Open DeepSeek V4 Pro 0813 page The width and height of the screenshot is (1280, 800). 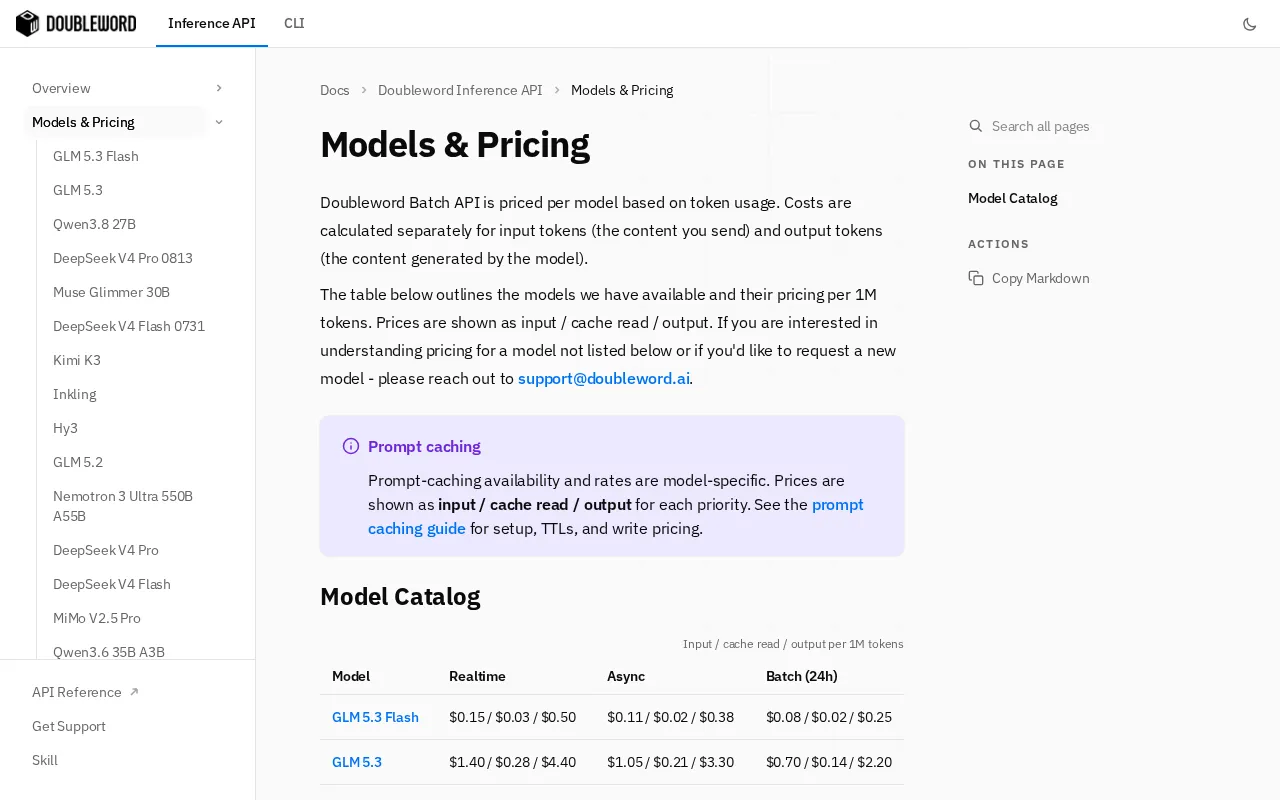[x=123, y=258]
